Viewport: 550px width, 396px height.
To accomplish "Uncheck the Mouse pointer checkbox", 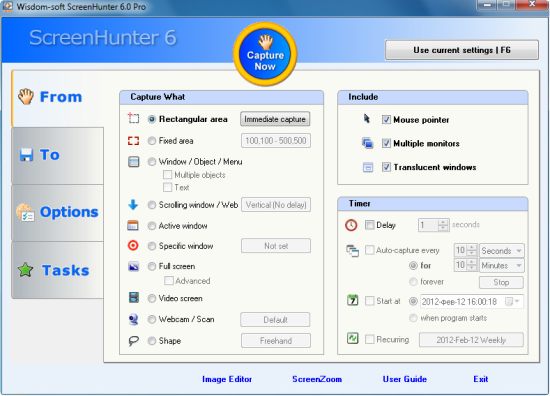I will (x=386, y=120).
